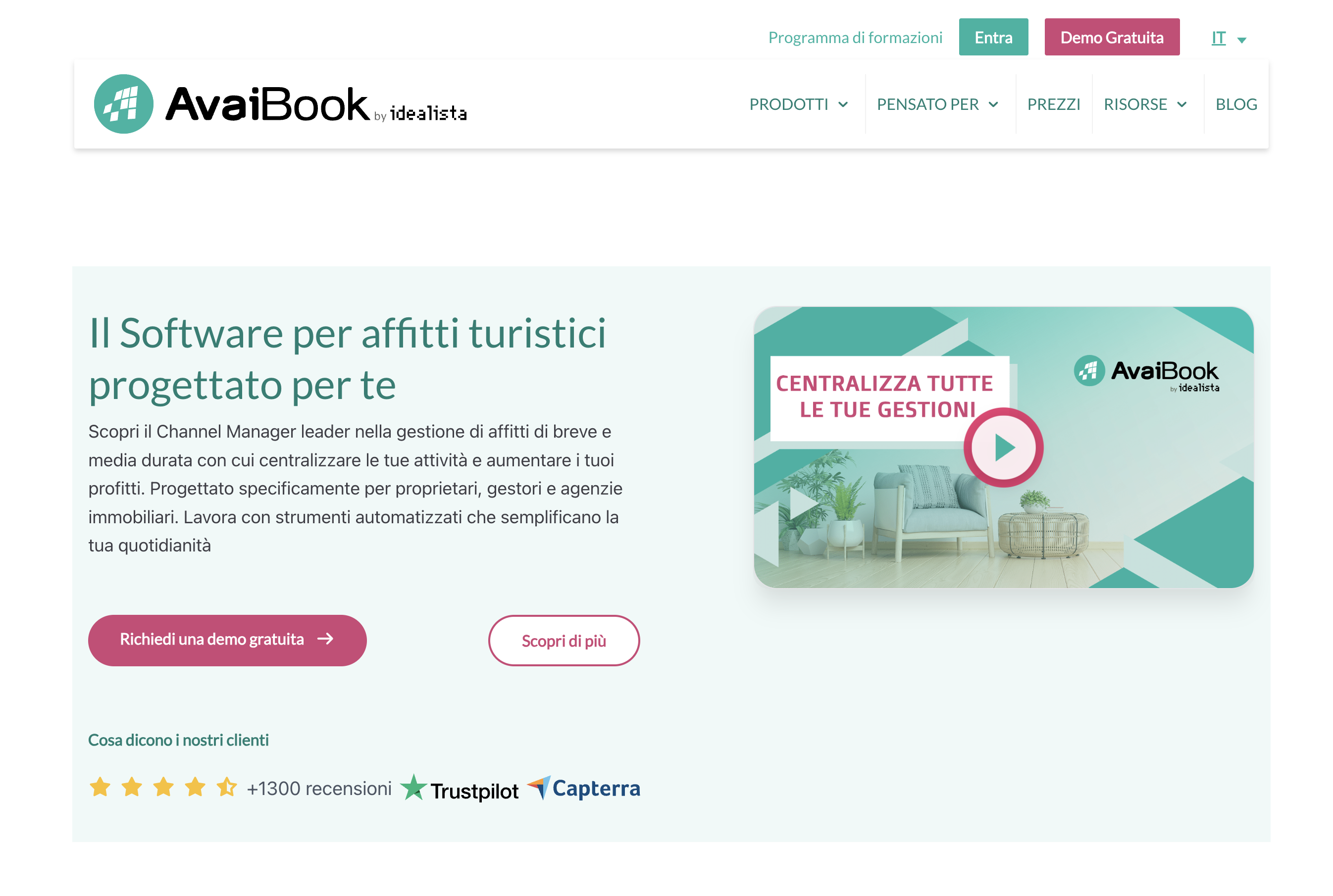Expand the PRODOTTI menu chevron
The height and width of the screenshot is (896, 1333).
coord(843,104)
